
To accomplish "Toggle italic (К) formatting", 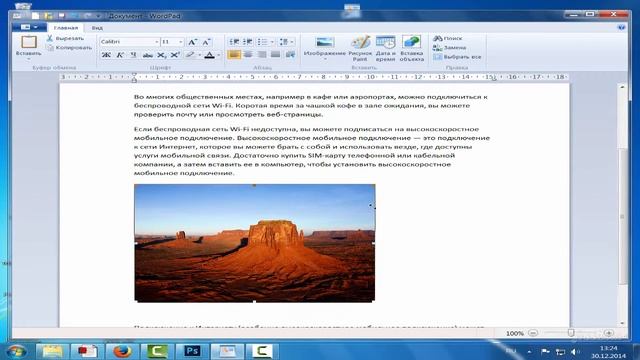I will pos(120,55).
